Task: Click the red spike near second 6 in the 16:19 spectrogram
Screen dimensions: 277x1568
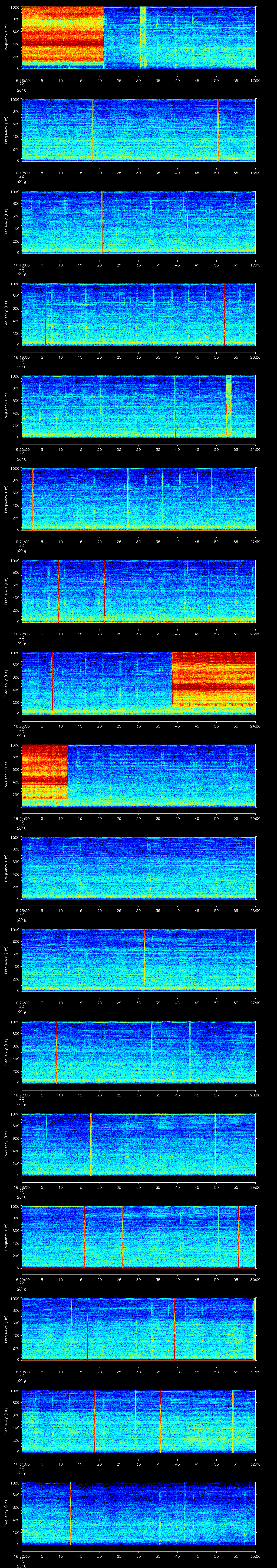Action: [x=45, y=314]
